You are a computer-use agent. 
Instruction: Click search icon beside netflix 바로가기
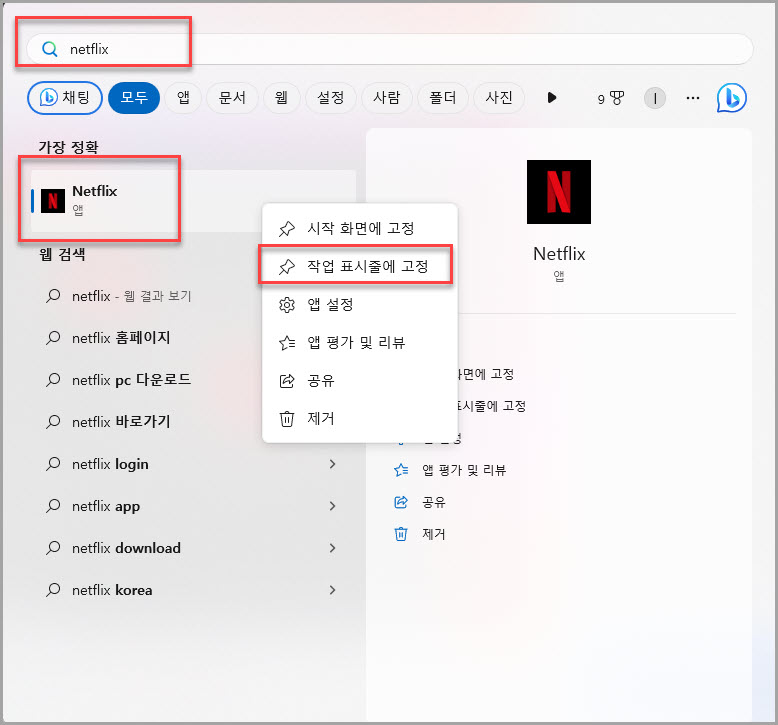coord(53,422)
